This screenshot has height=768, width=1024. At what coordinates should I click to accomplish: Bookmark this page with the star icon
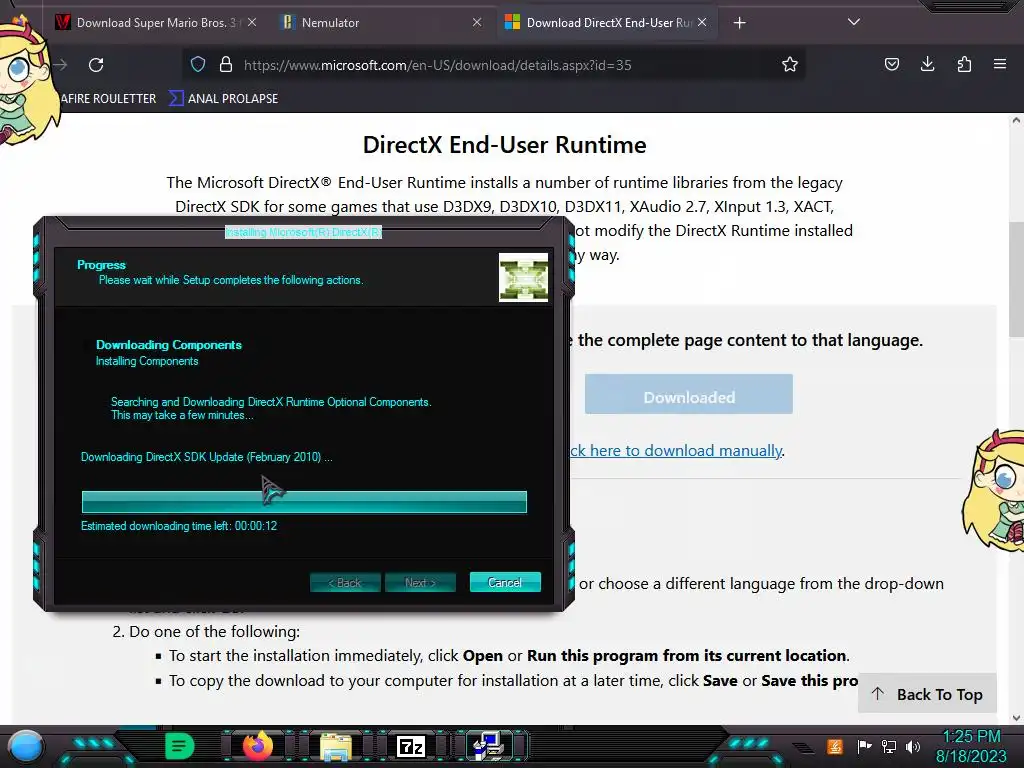click(790, 64)
